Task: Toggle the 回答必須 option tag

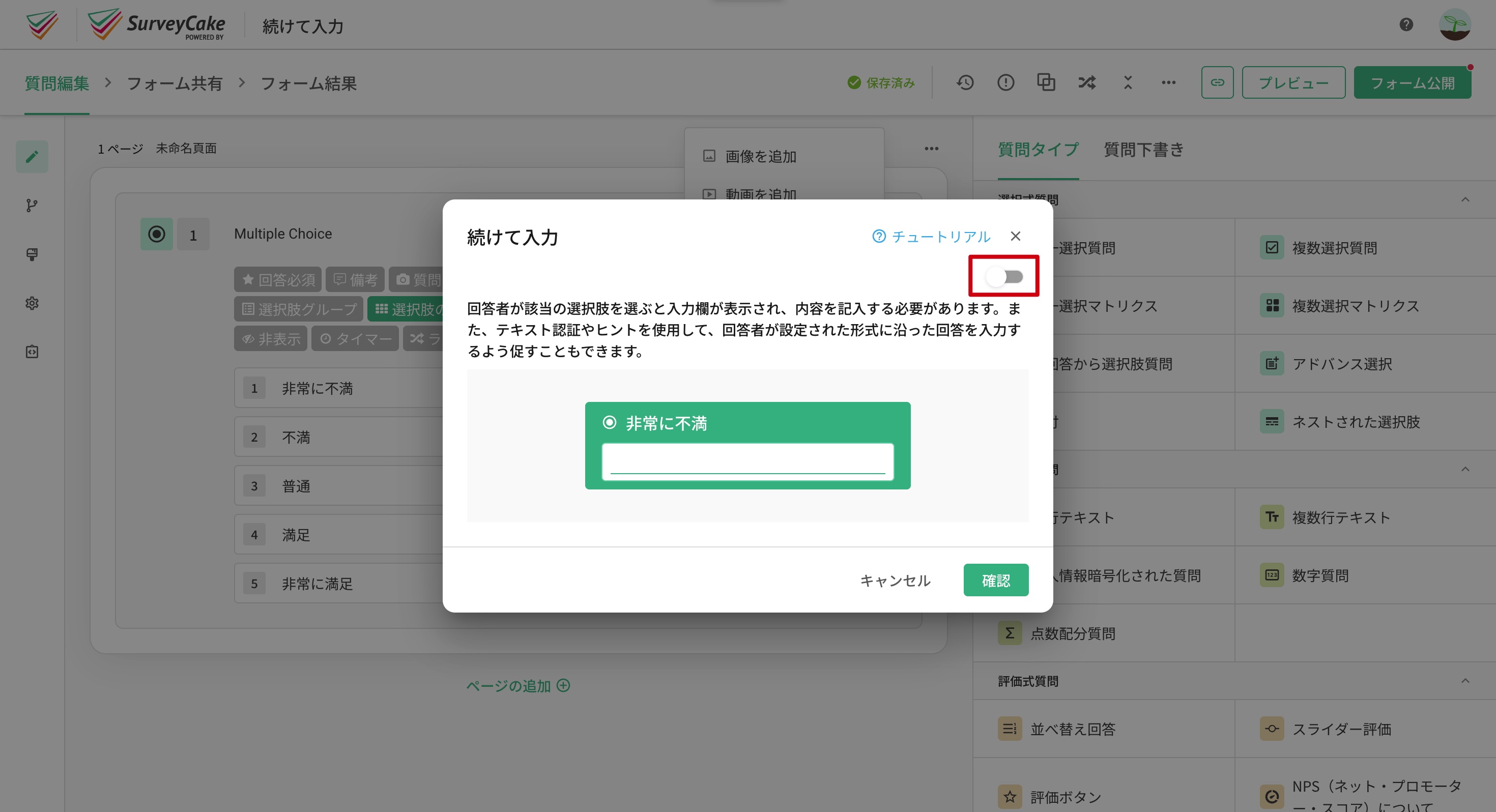Action: pyautogui.click(x=278, y=279)
